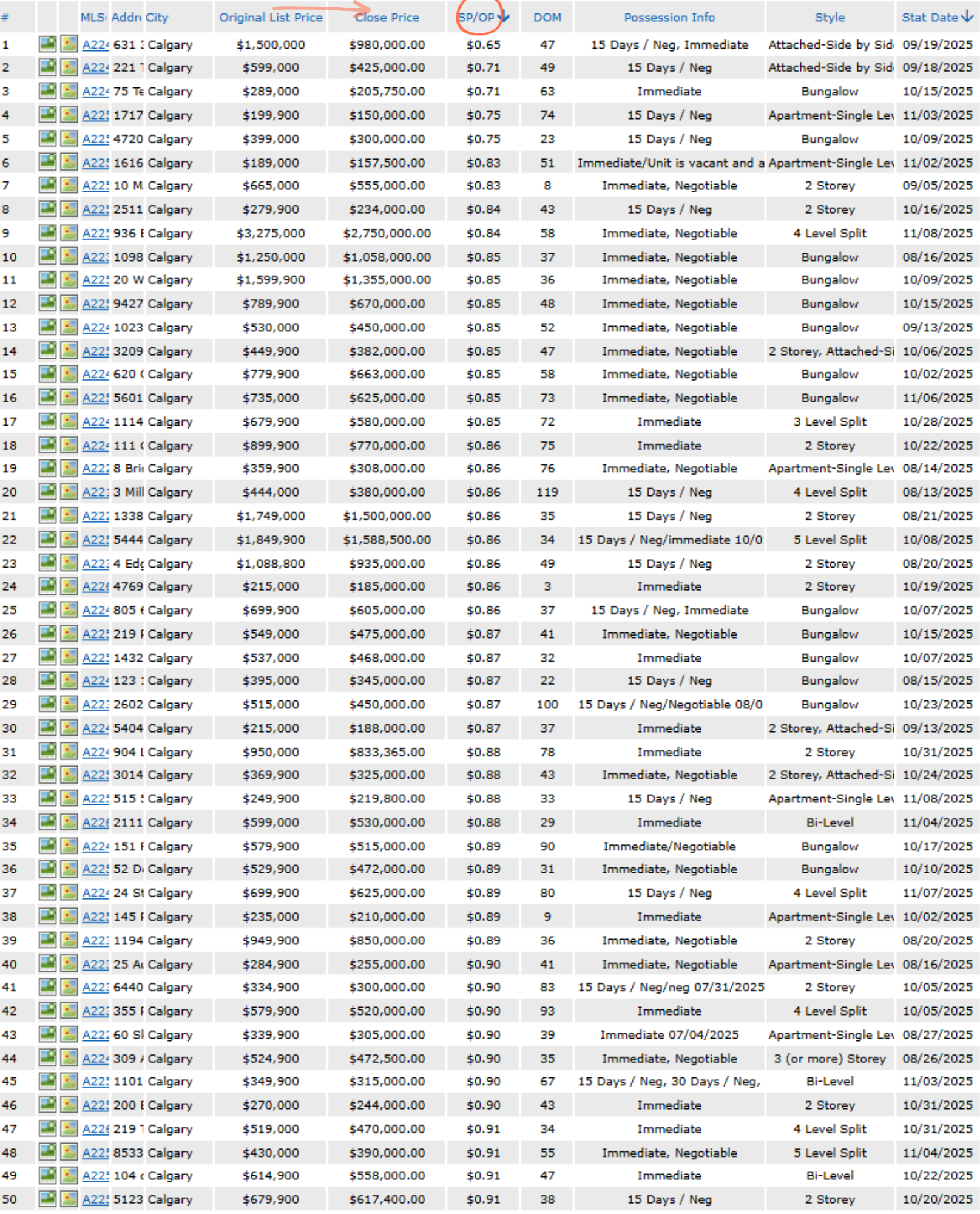Screen dimensions: 980x1214
Task: Click the yellow image icon in row 45
Action: point(69,1082)
